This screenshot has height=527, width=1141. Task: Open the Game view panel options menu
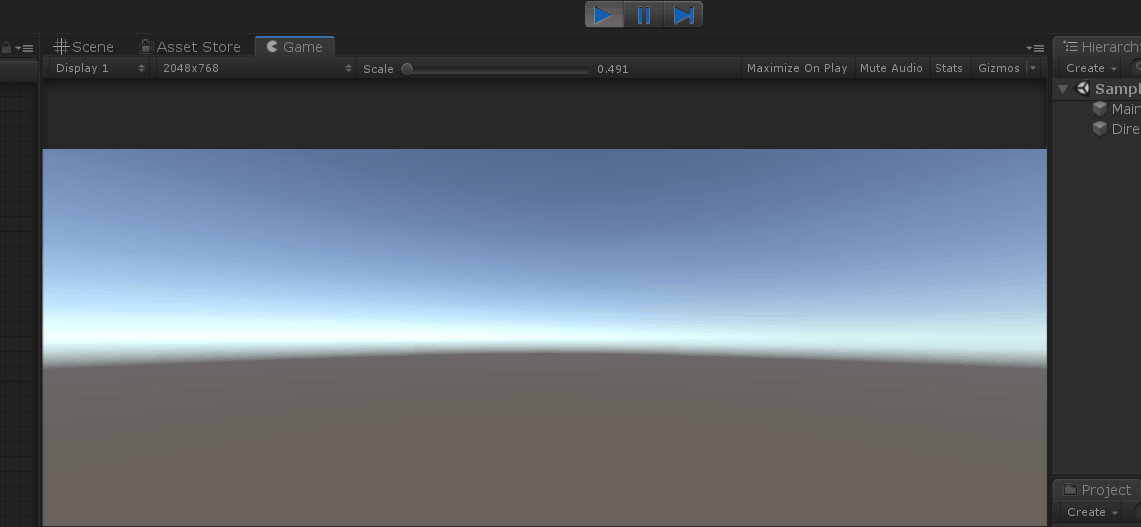(1035, 48)
